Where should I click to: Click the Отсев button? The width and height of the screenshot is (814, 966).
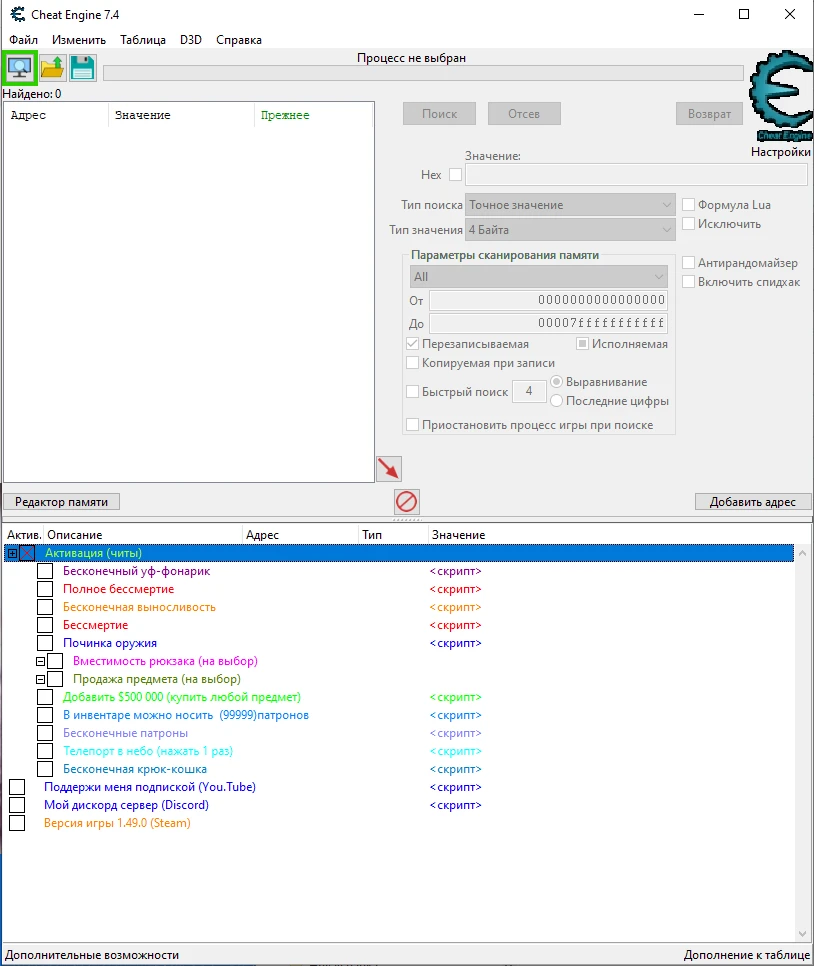[524, 114]
